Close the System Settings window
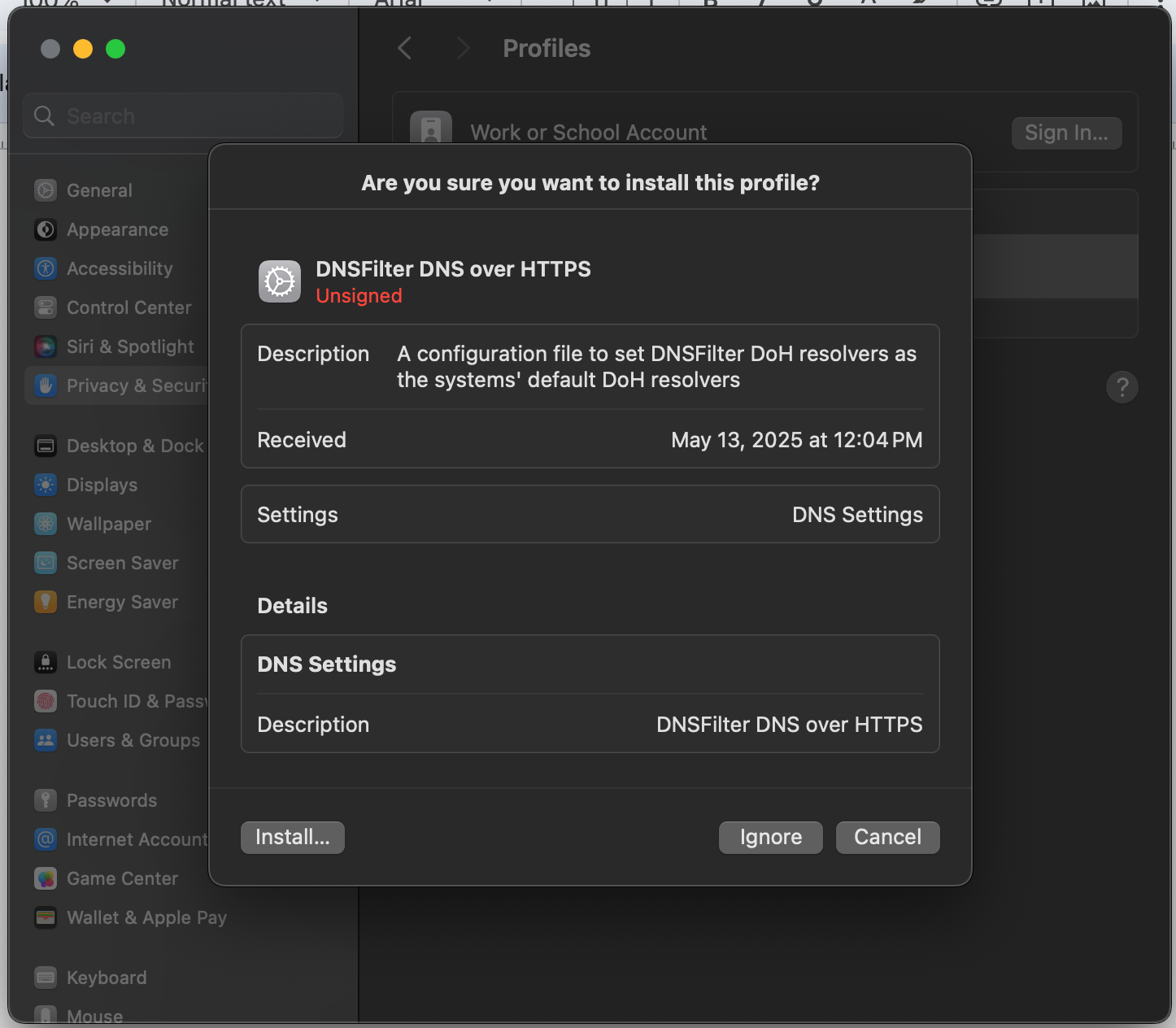Image resolution: width=1176 pixels, height=1028 pixels. tap(50, 49)
